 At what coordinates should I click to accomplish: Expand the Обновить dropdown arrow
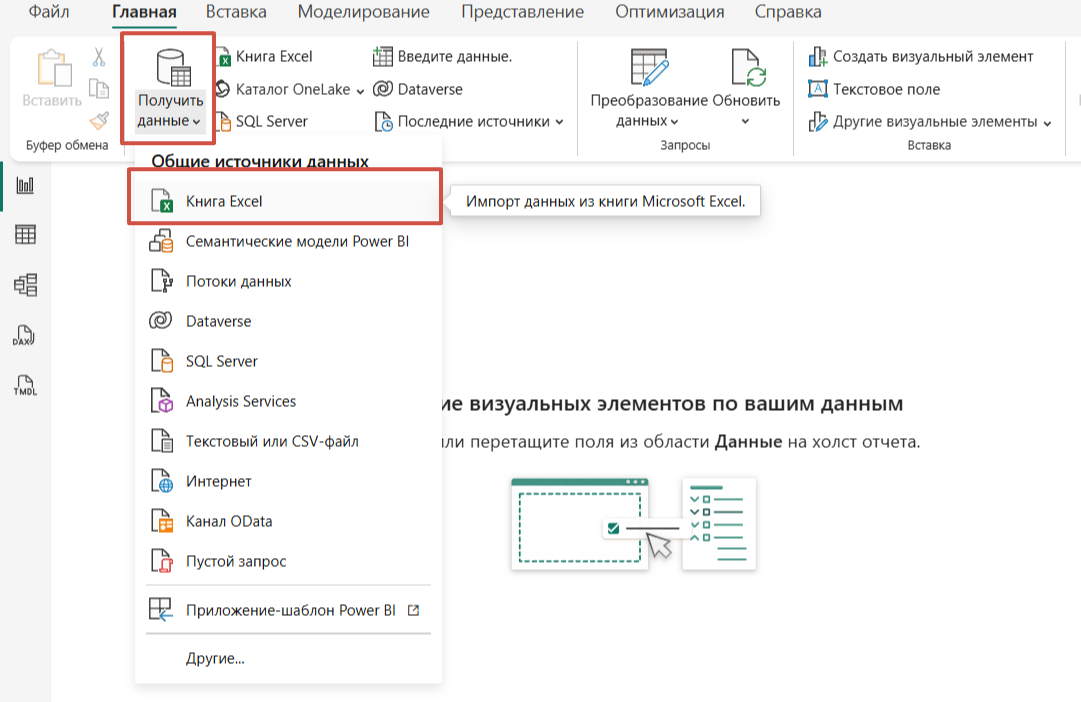coord(745,121)
